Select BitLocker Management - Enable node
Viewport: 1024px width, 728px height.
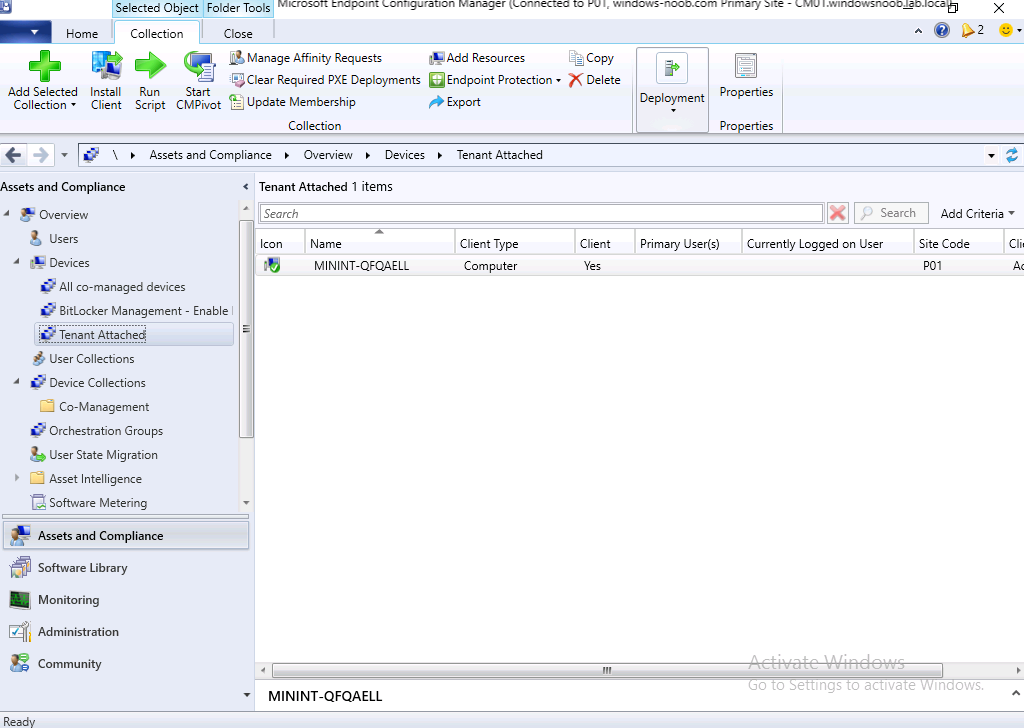(135, 311)
